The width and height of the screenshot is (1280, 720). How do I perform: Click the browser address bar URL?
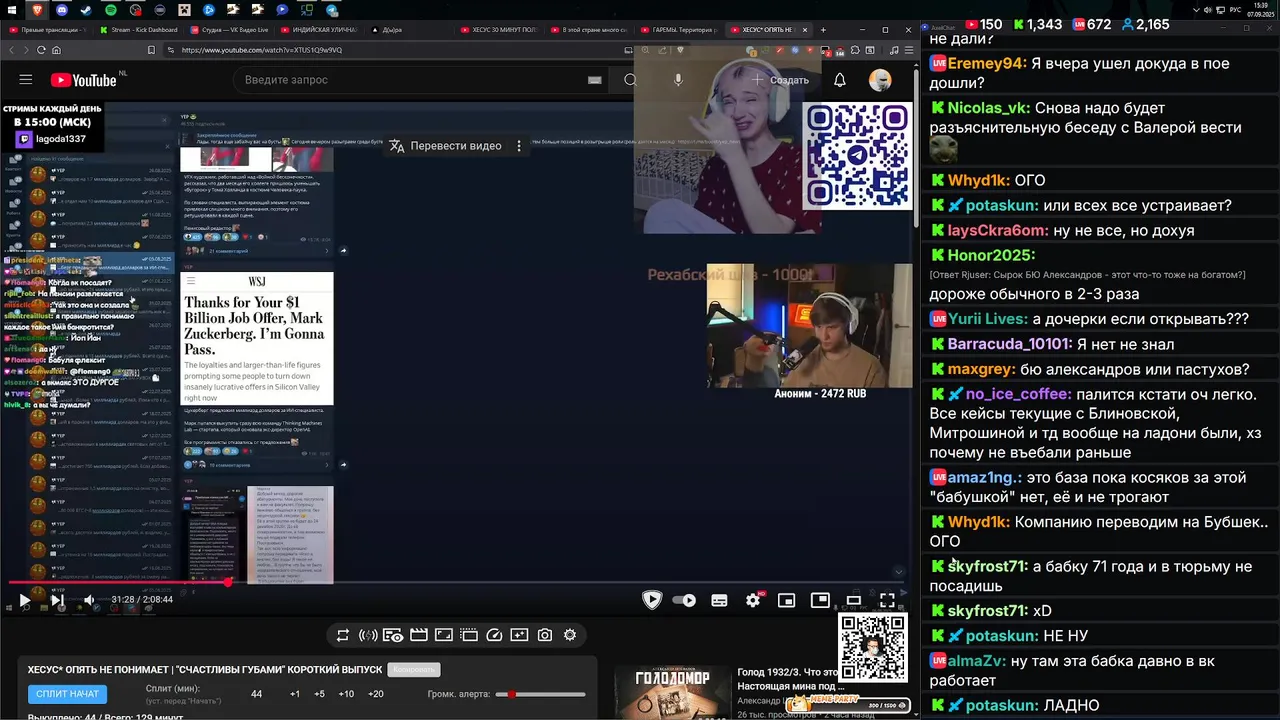[262, 50]
